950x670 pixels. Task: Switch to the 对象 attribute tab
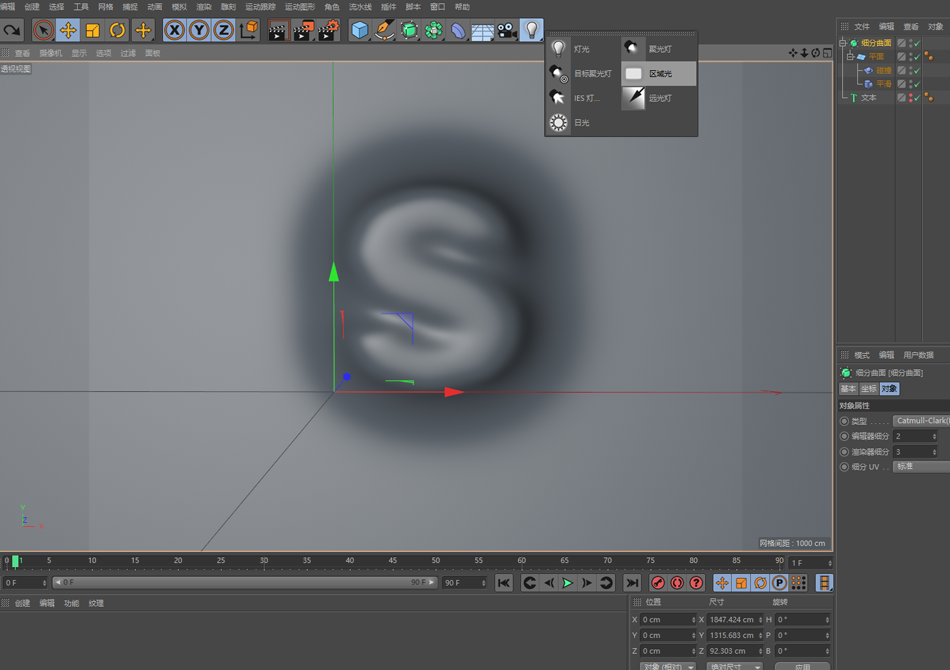(889, 389)
